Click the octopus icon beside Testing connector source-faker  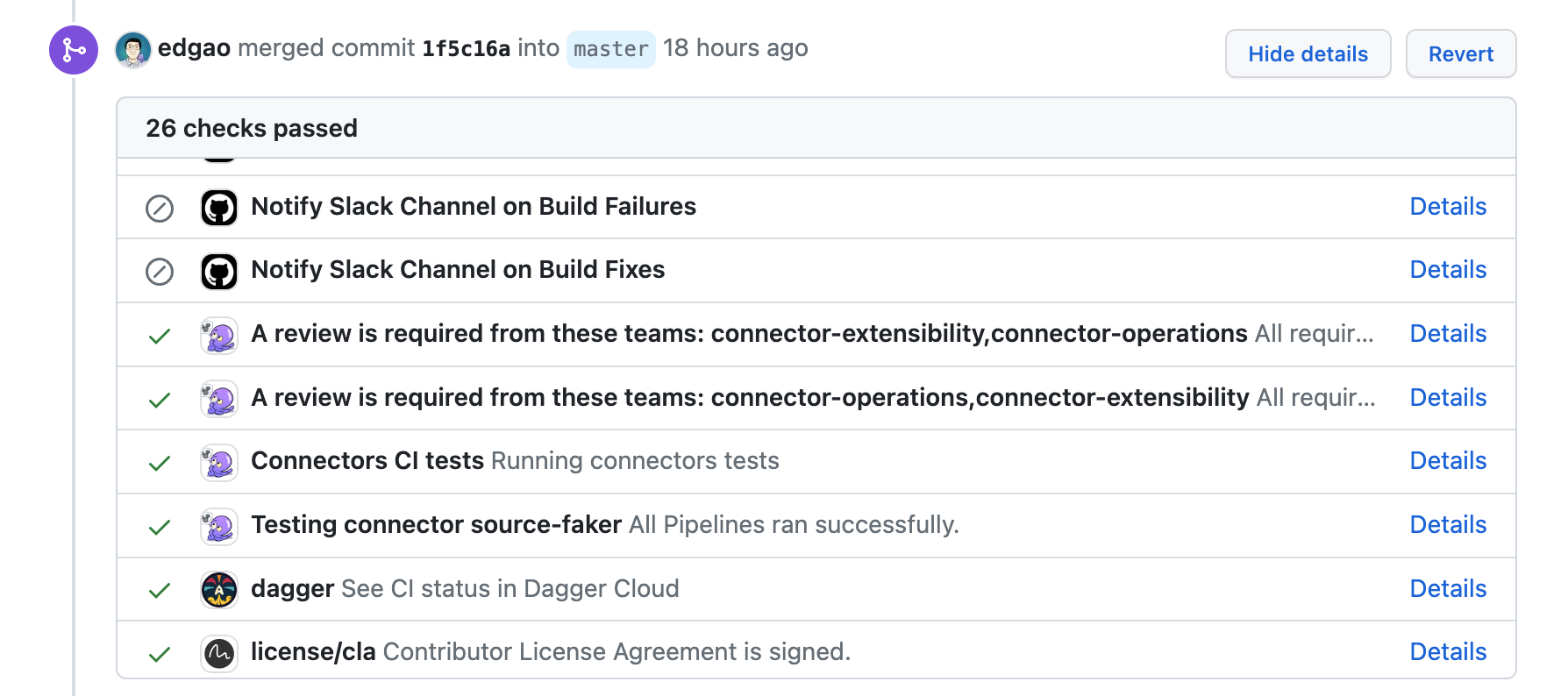[x=218, y=525]
